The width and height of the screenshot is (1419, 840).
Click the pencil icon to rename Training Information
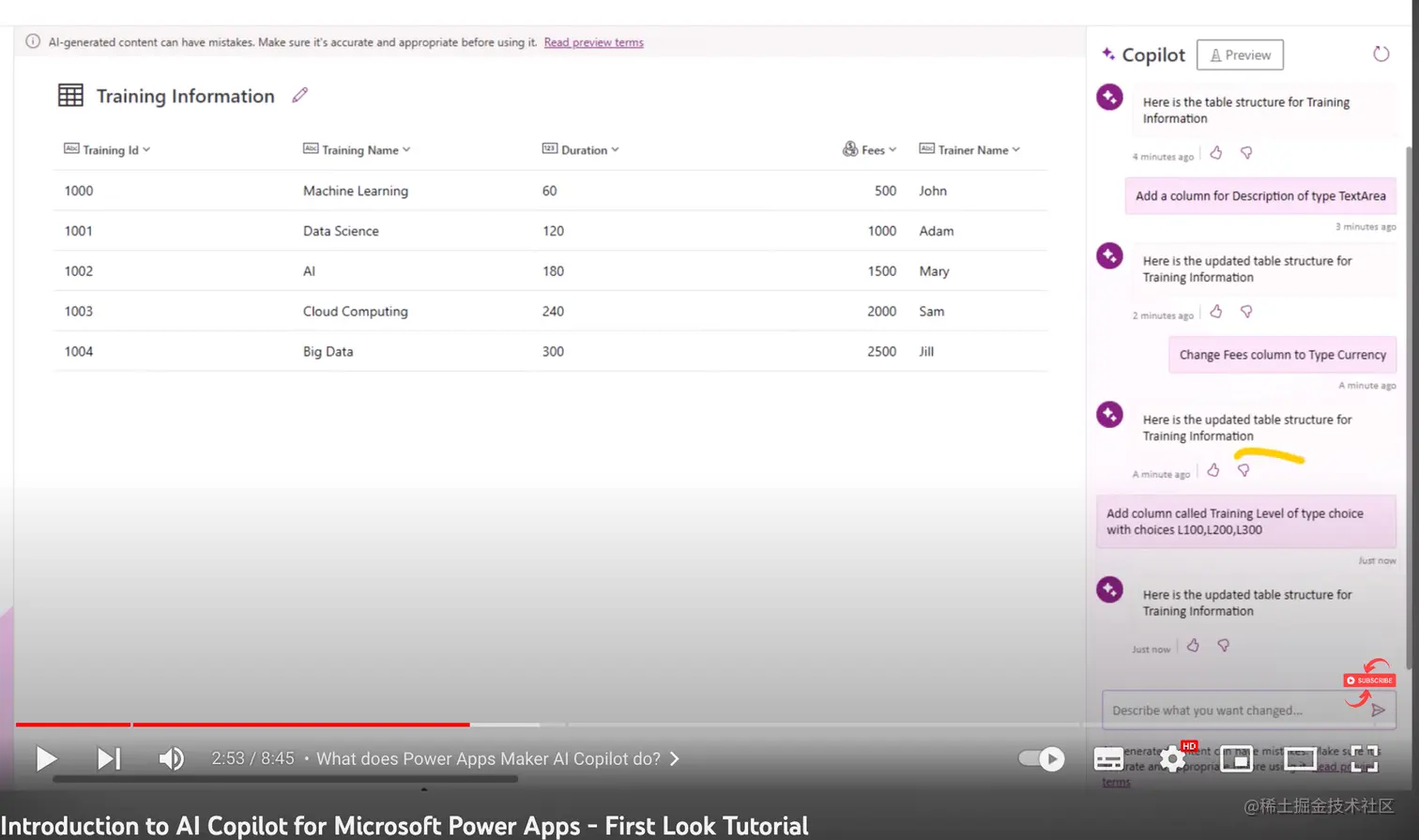299,95
